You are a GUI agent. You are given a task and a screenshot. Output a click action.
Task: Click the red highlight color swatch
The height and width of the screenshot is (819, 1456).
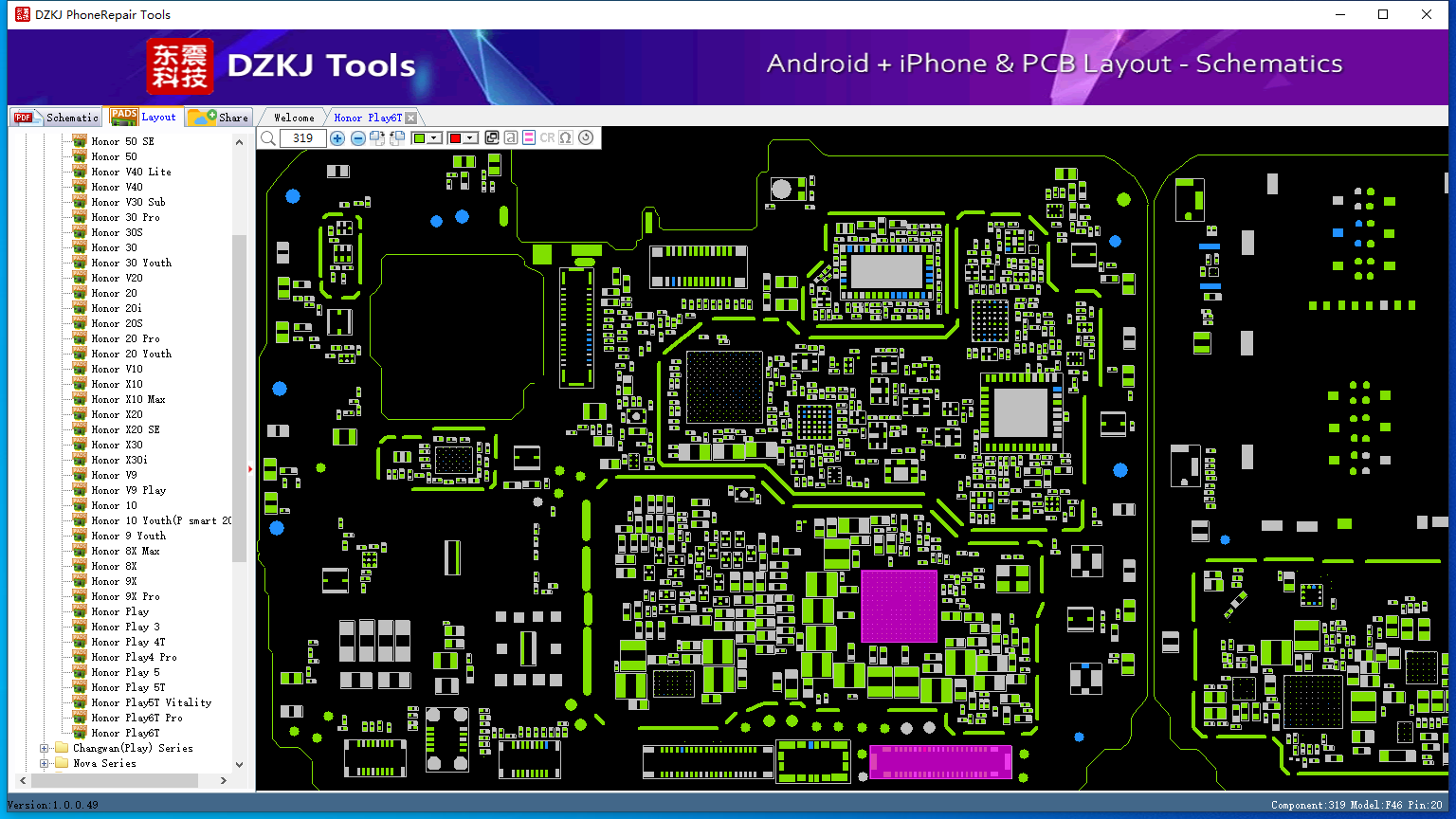pos(455,138)
